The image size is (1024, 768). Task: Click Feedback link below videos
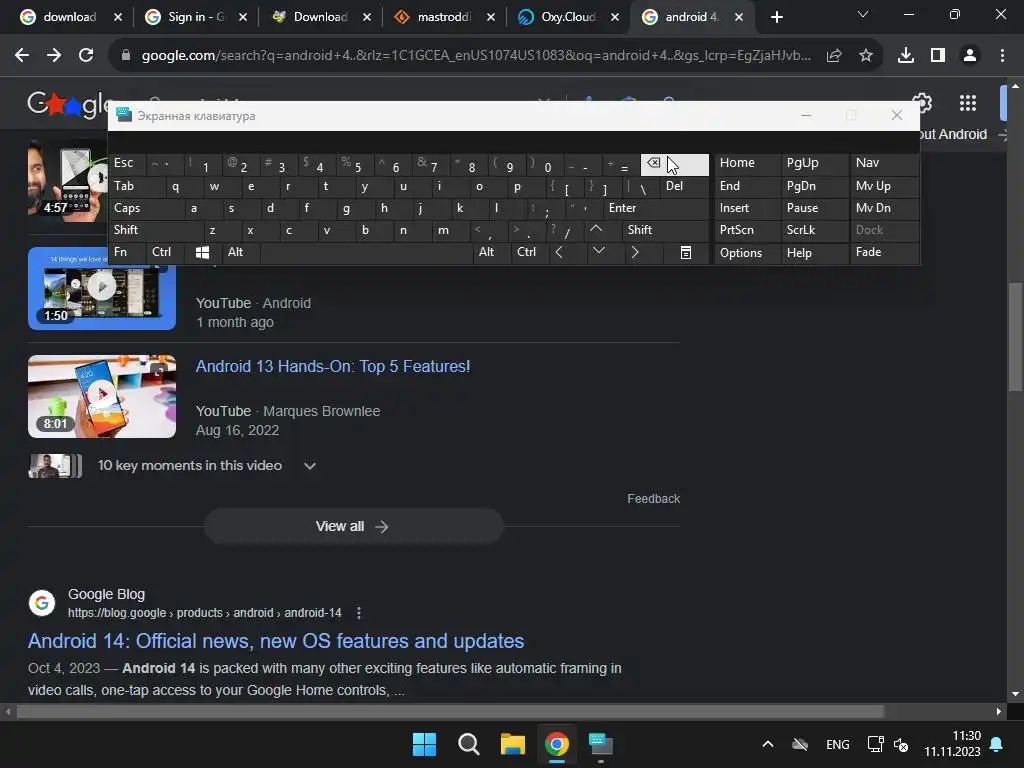653,499
